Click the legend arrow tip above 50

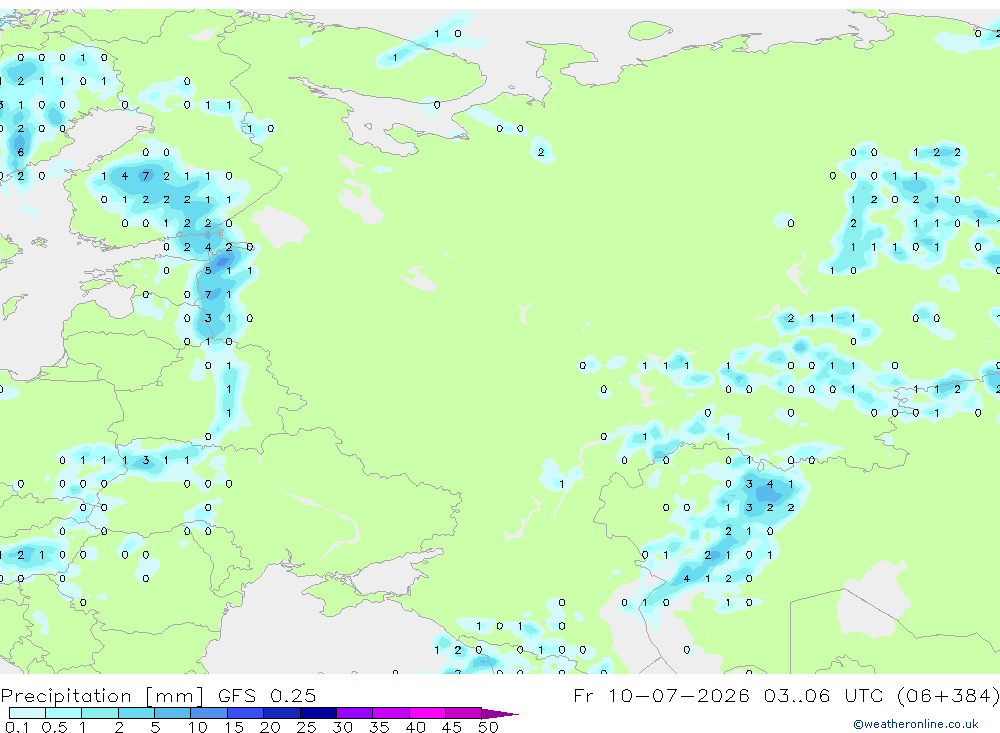pyautogui.click(x=500, y=713)
